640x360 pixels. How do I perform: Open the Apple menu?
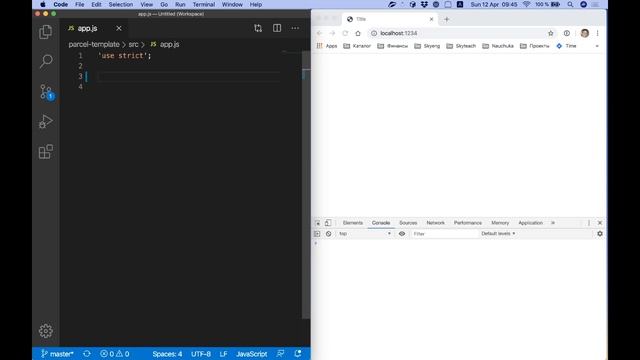pyautogui.click(x=43, y=4)
